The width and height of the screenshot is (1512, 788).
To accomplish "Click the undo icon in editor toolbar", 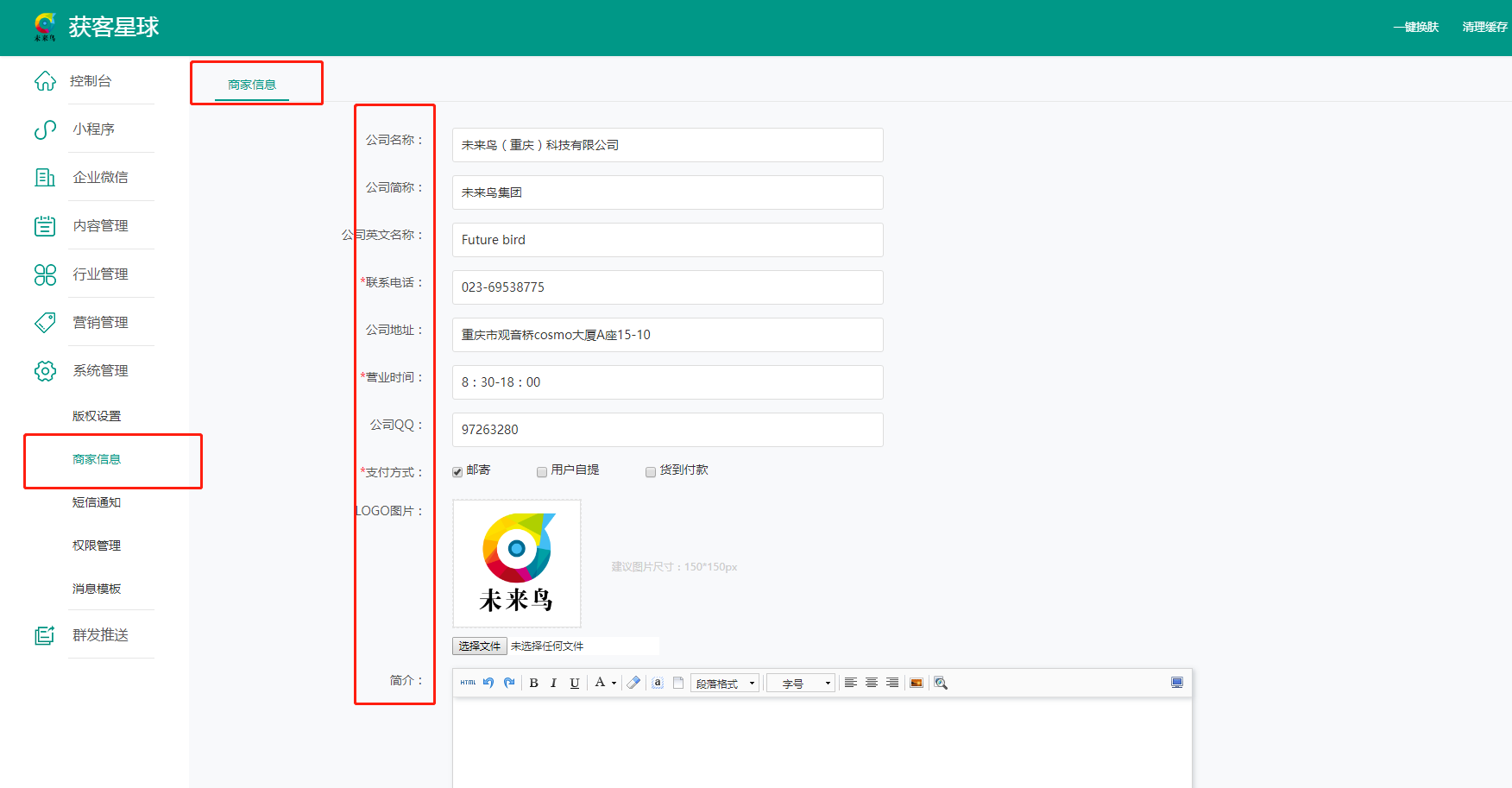I will [x=488, y=683].
